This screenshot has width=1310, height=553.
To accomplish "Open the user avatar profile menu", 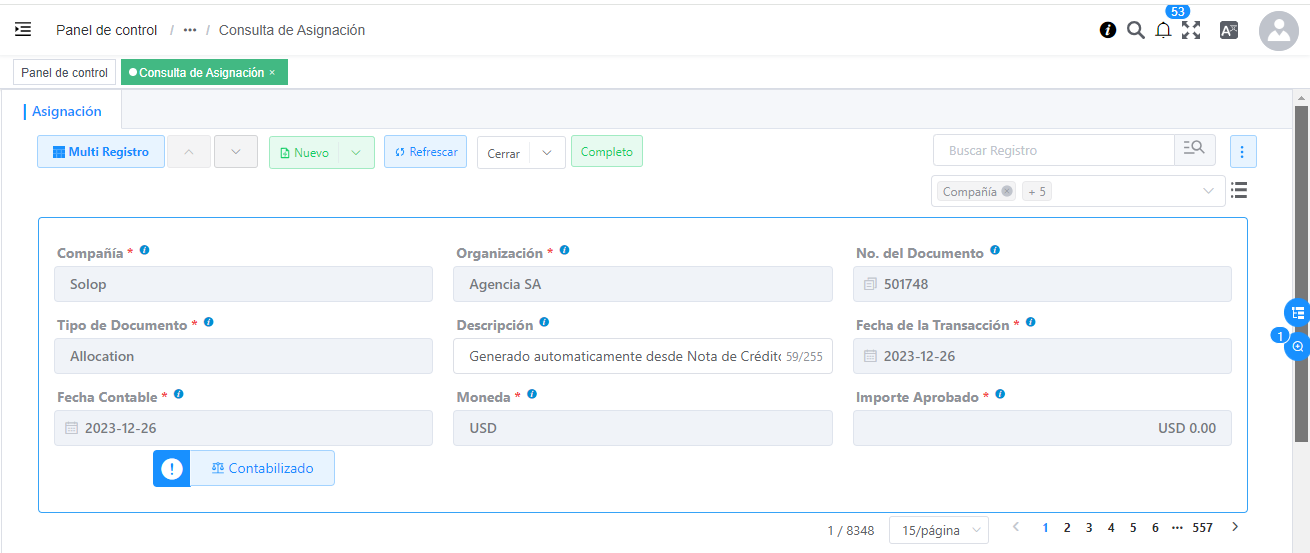I will pos(1278,31).
